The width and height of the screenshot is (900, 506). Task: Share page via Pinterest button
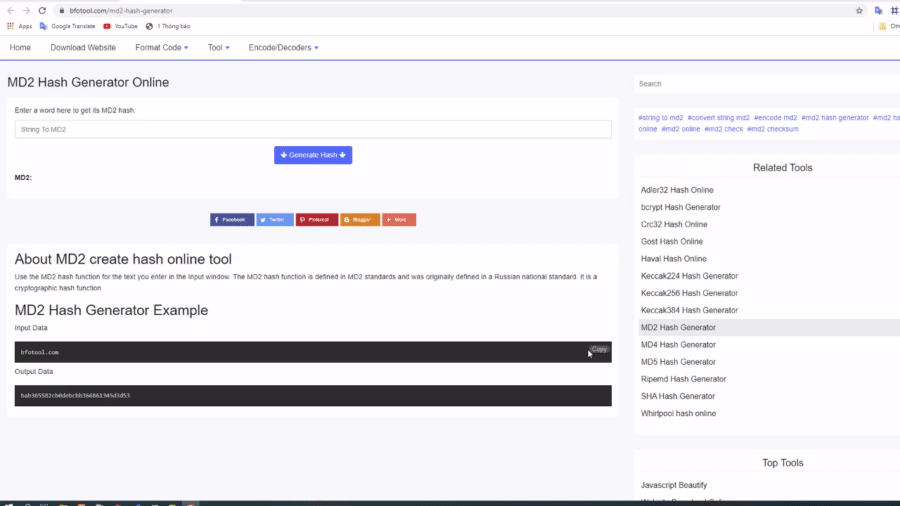click(317, 219)
